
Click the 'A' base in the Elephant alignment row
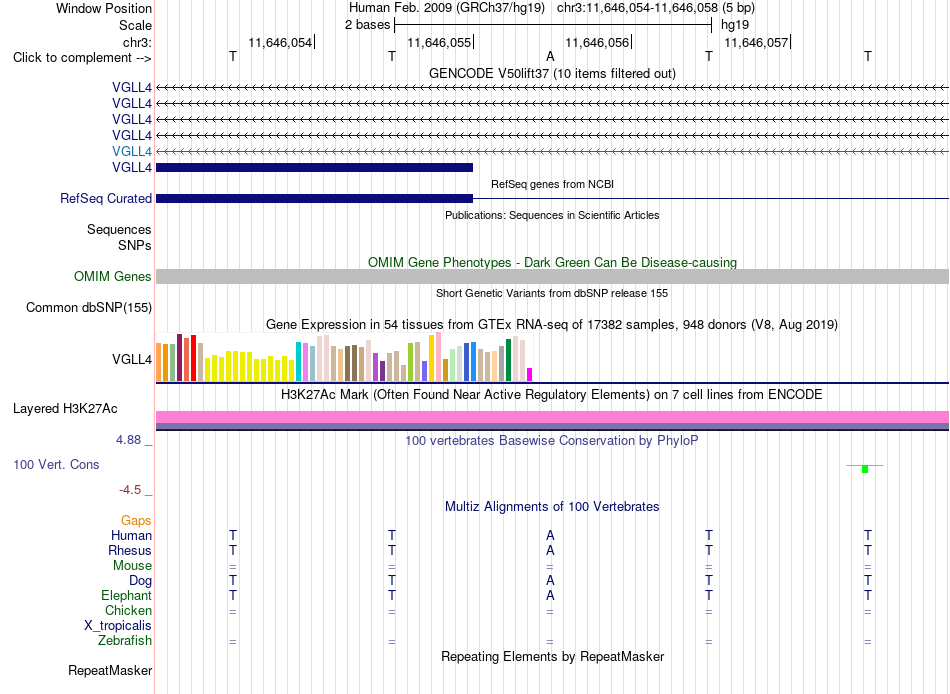coord(550,595)
